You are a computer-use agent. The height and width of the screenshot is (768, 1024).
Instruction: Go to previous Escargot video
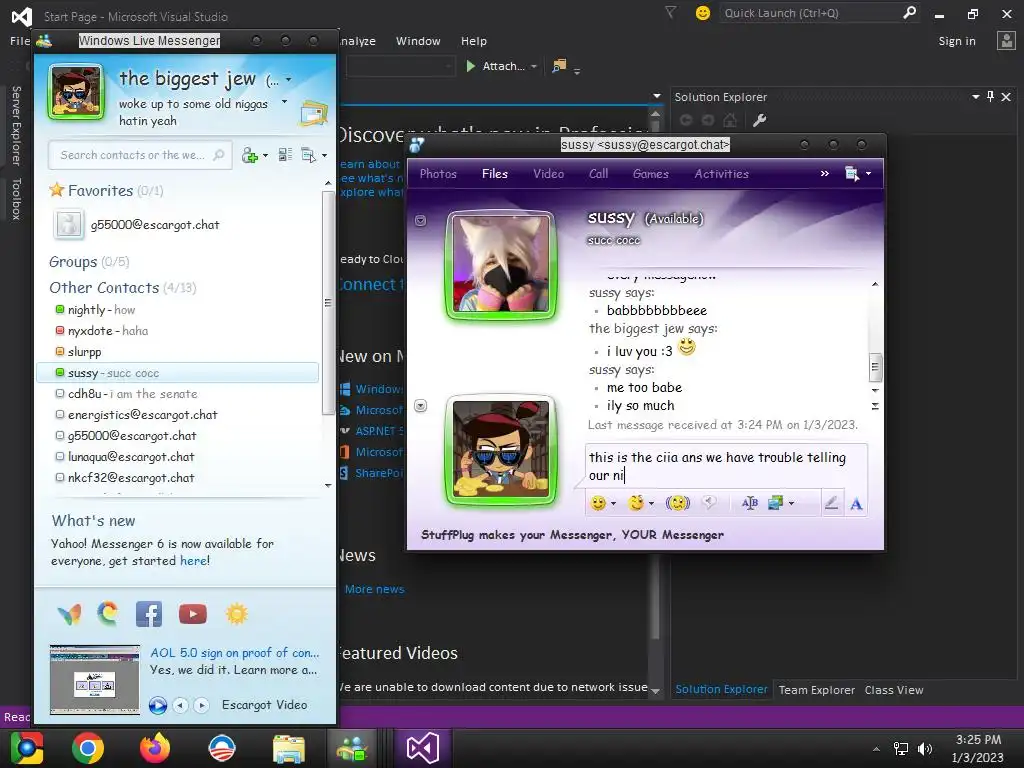pos(181,705)
